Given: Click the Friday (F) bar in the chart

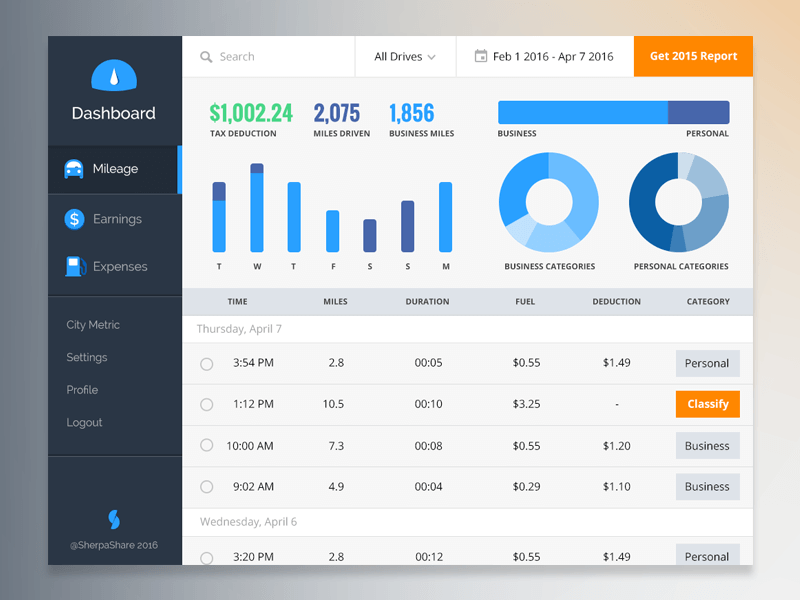Looking at the screenshot, I should [333, 231].
